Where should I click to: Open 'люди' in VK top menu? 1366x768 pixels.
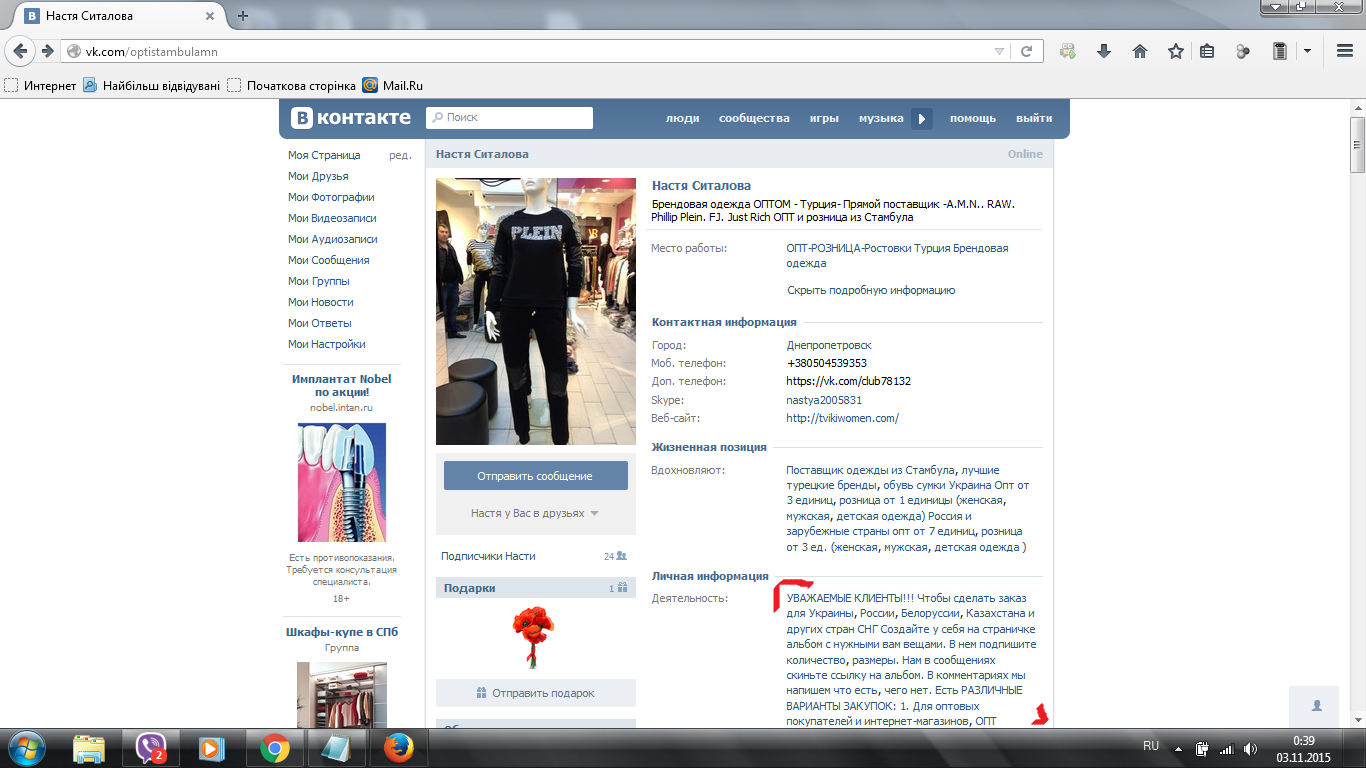click(683, 118)
